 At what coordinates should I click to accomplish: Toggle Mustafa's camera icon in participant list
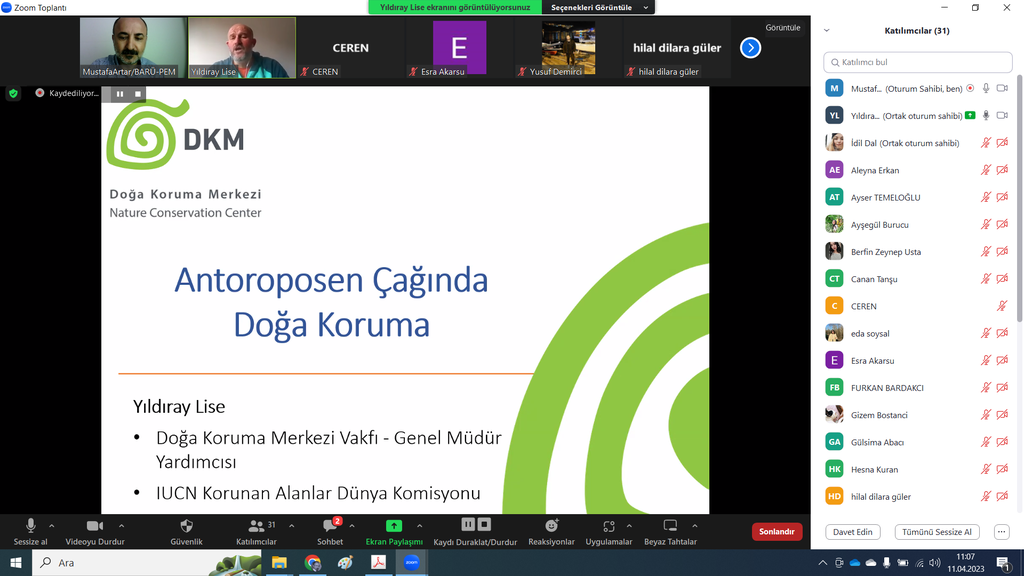(x=1002, y=88)
